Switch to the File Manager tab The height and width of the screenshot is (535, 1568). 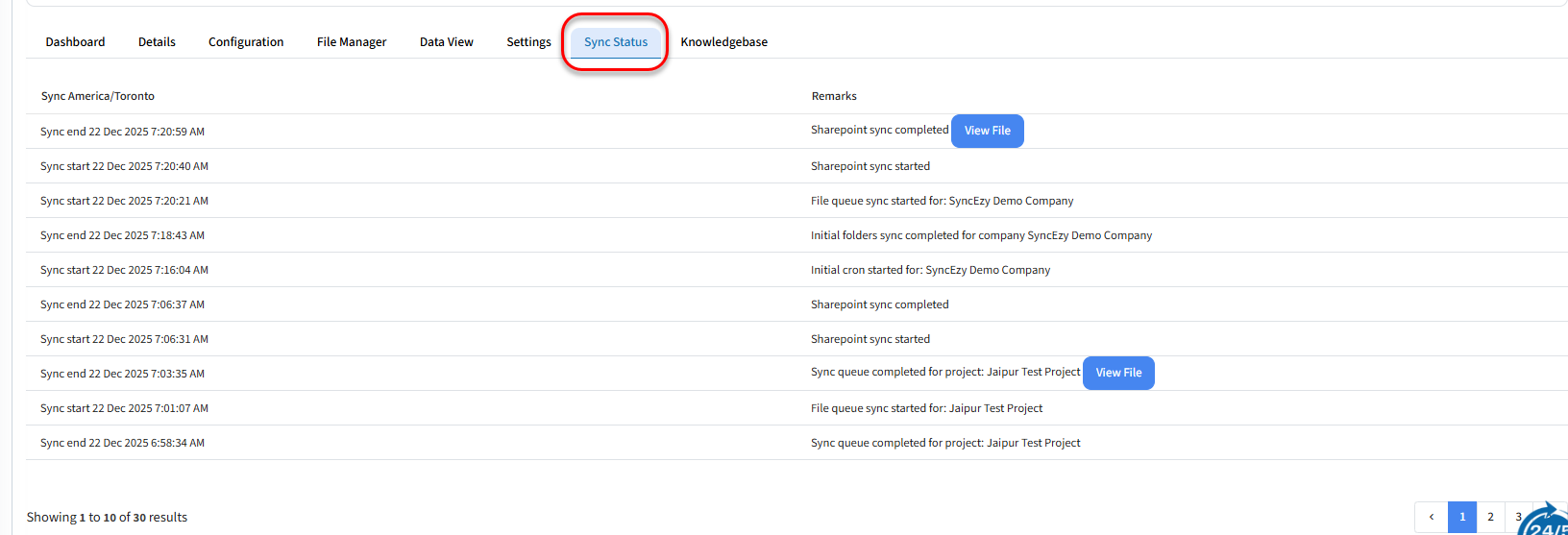tap(352, 42)
